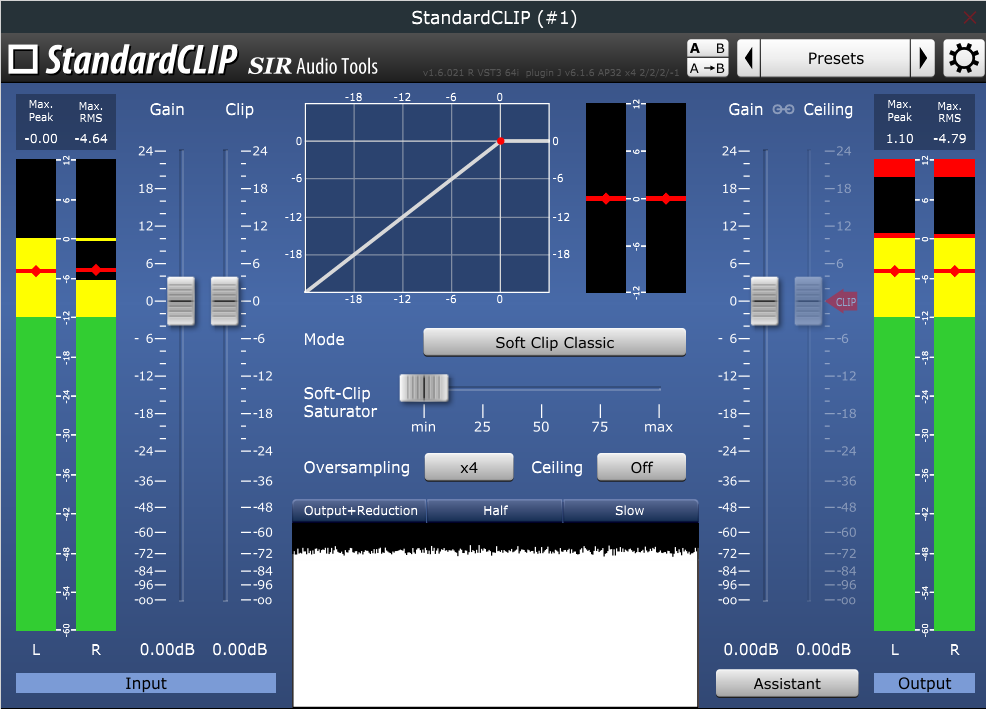Click the right gain reduction meter
This screenshot has width=986, height=709.
click(x=666, y=198)
